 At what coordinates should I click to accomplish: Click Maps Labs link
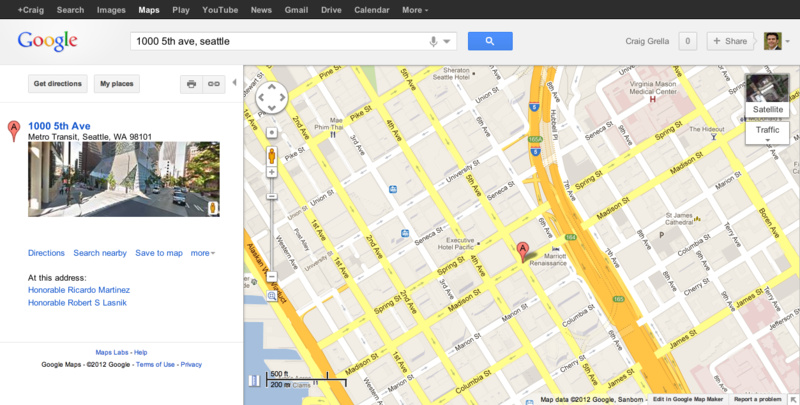[x=112, y=352]
